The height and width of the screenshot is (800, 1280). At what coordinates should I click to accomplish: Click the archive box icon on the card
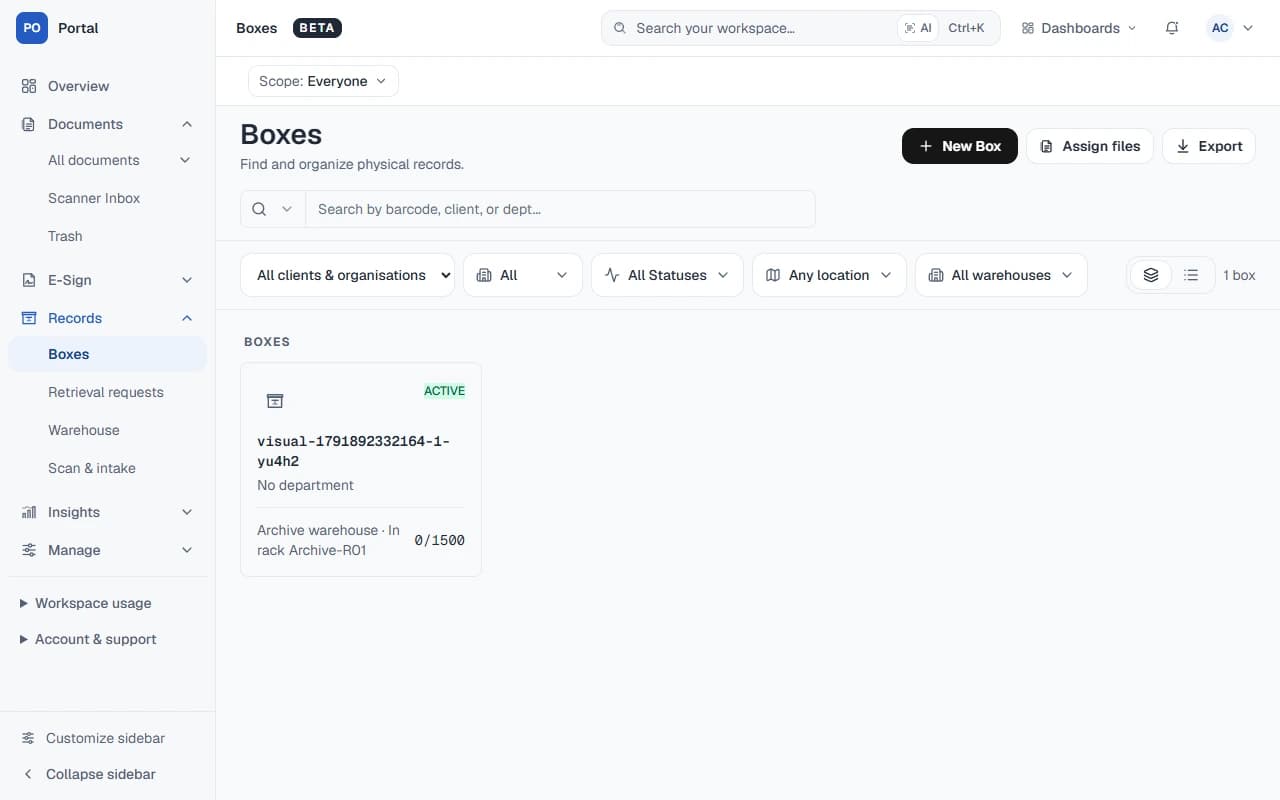275,401
